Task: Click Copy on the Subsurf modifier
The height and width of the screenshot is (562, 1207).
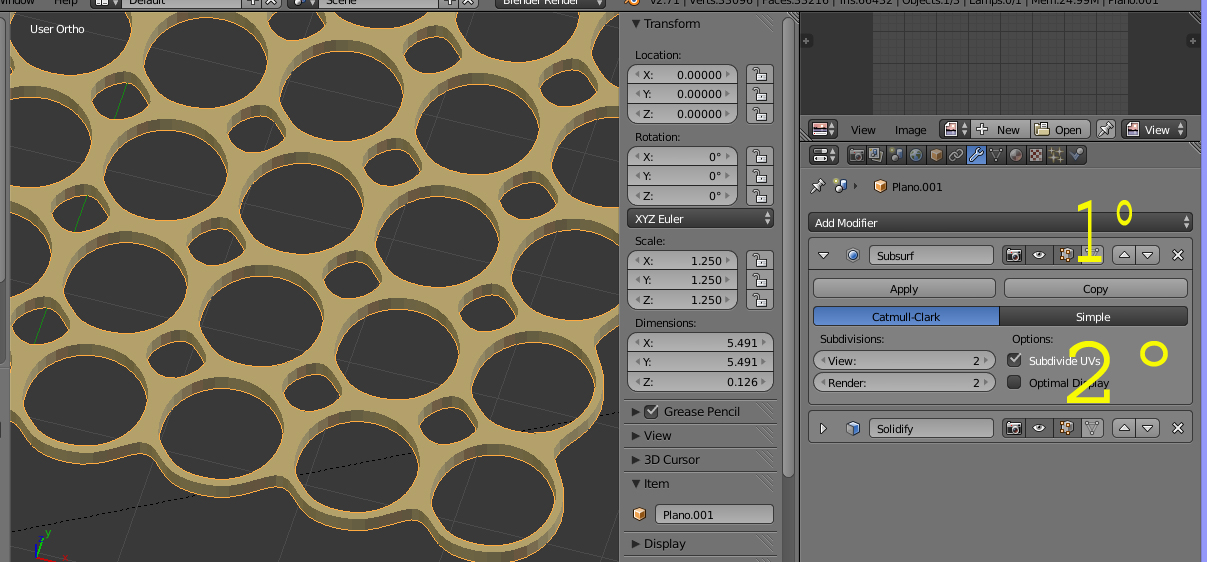Action: [1096, 288]
